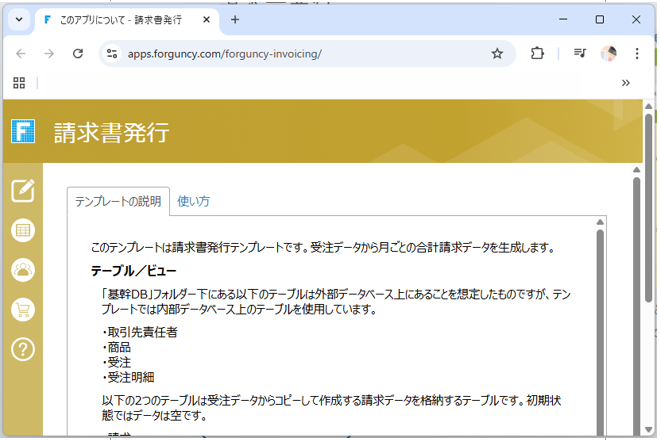Screen dimensions: 660x440
Task: Open the apps grid in the bookmarks bar
Action: click(18, 83)
